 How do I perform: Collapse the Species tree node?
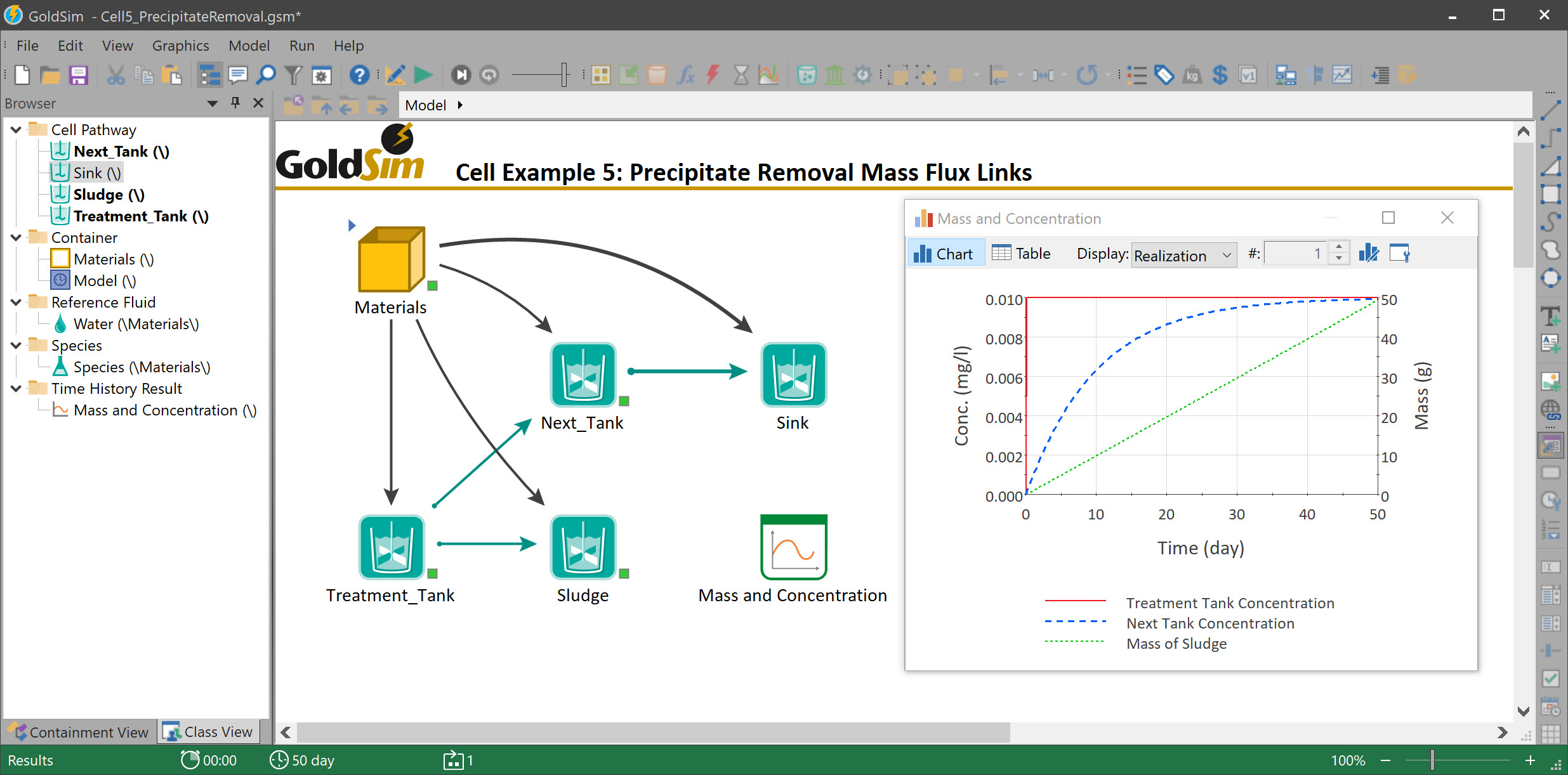pyautogui.click(x=16, y=346)
